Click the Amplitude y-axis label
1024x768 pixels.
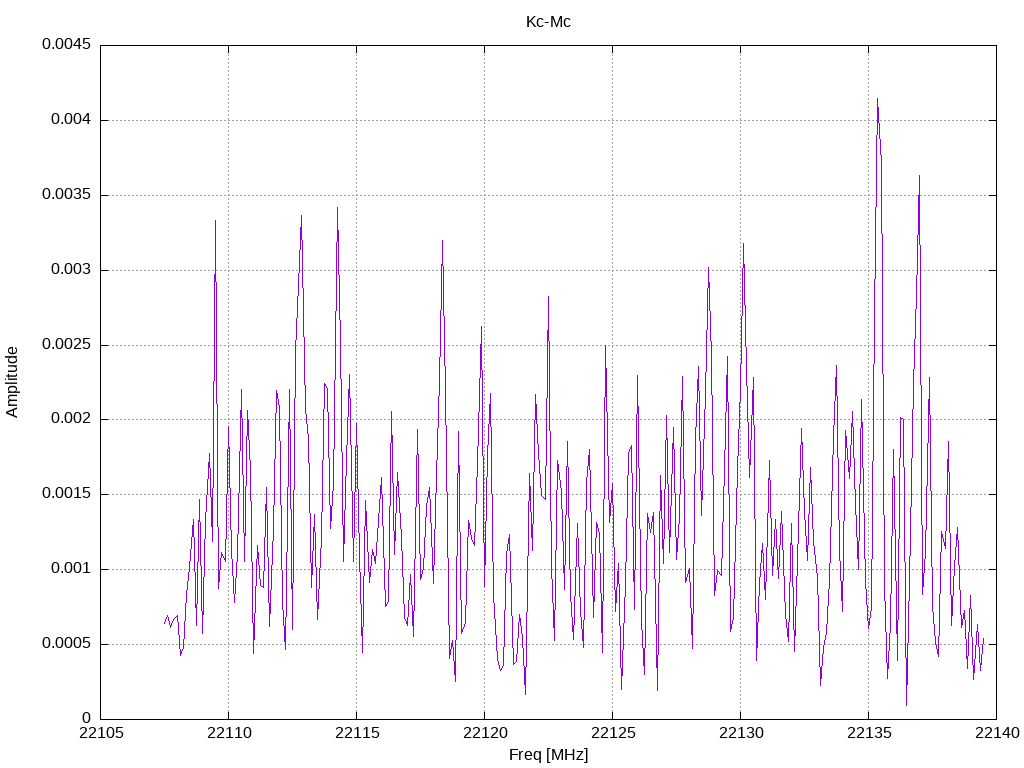point(12,382)
